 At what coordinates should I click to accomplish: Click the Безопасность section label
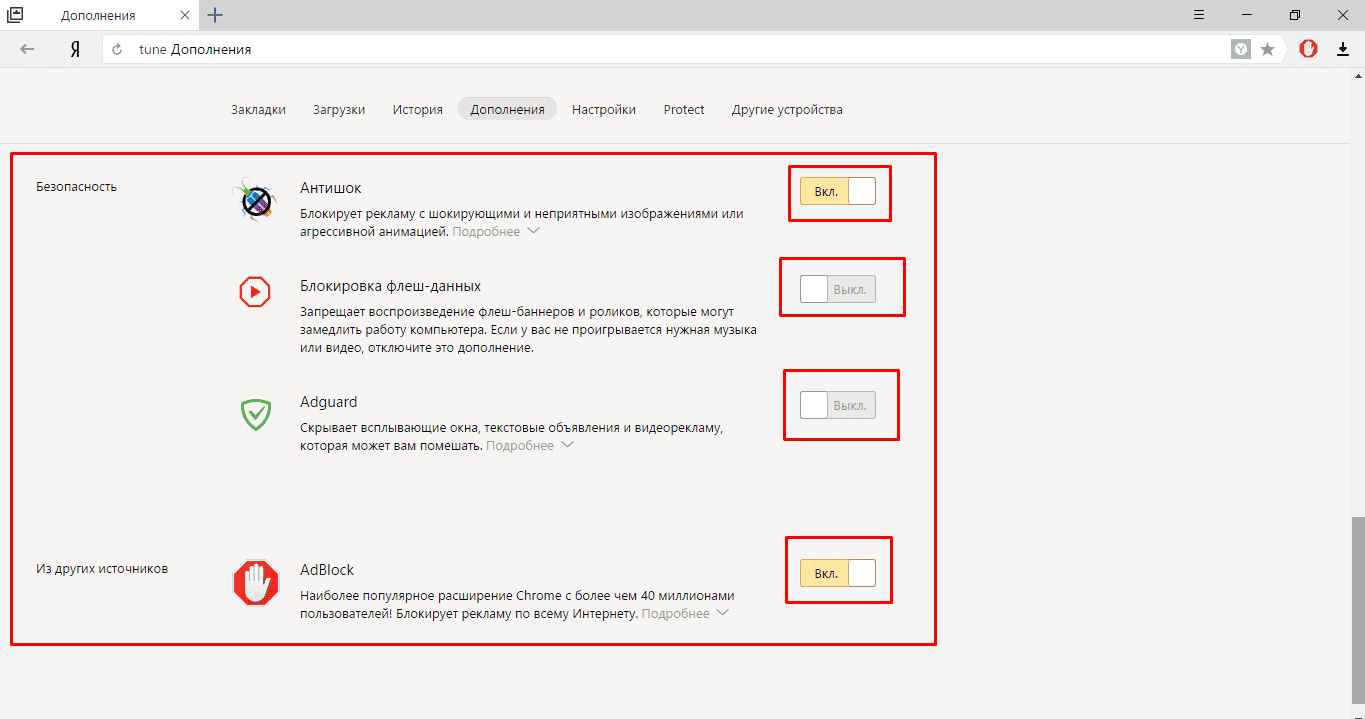76,186
